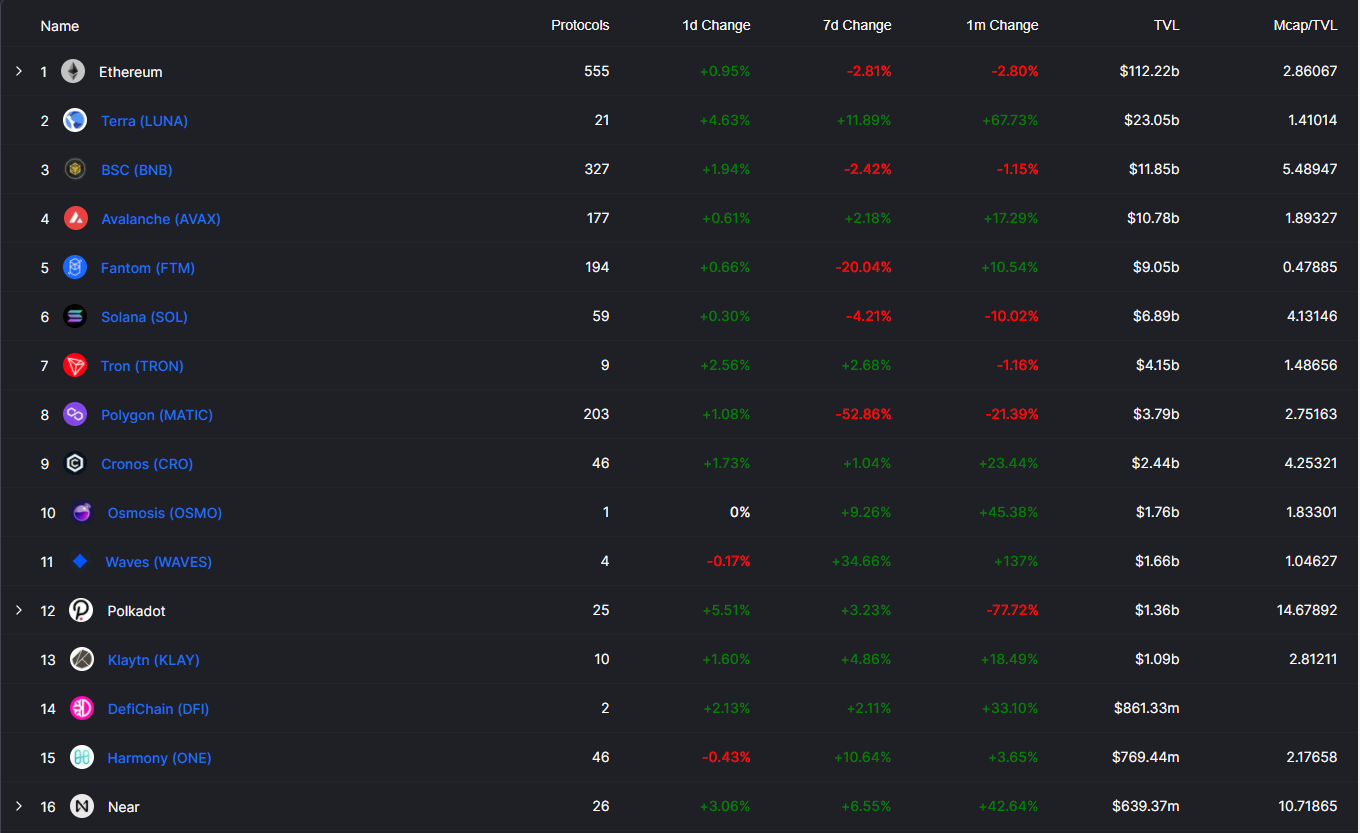Open the Harmony (ONE) chain link
Screen dimensions: 1360x833
160,758
